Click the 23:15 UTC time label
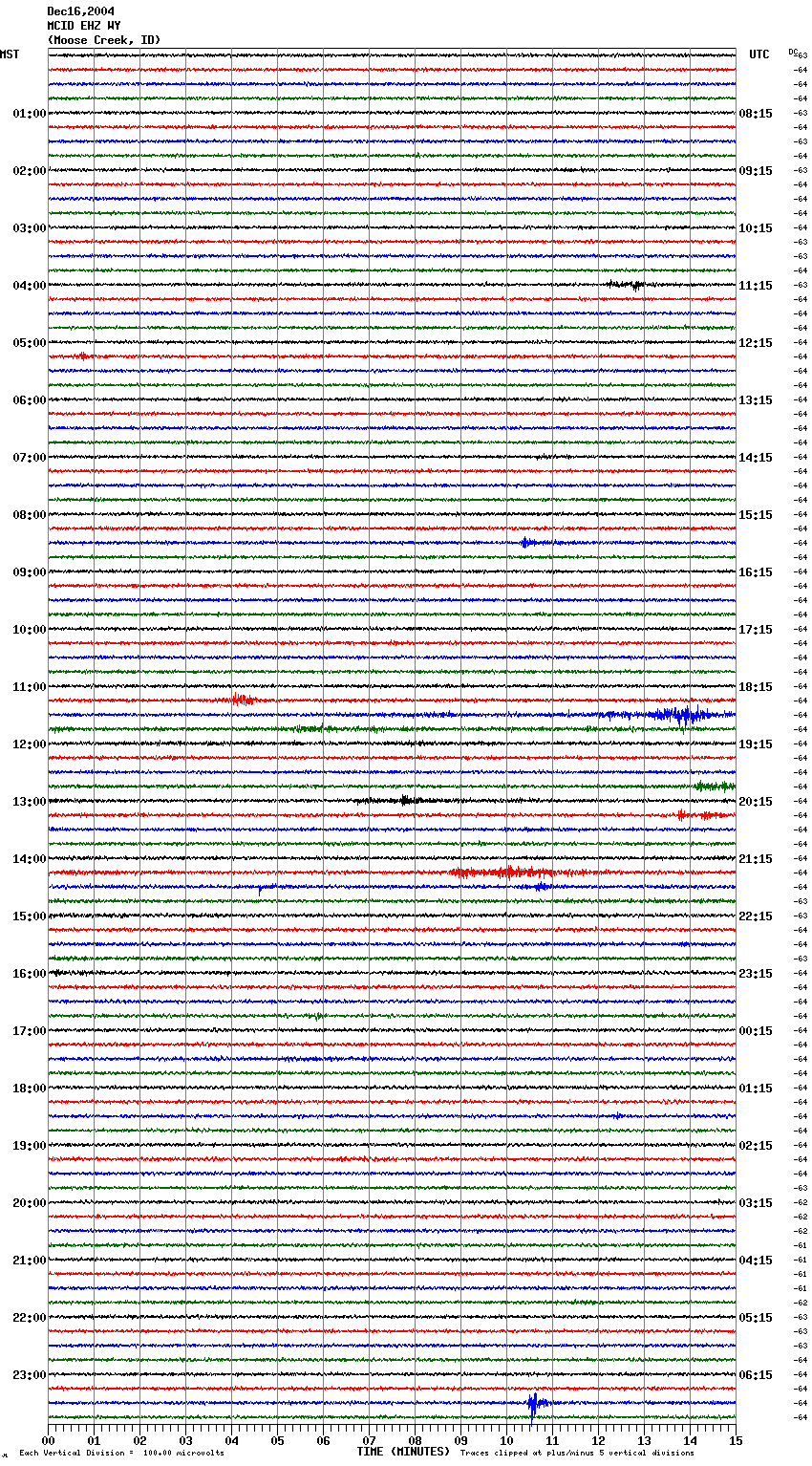 756,974
